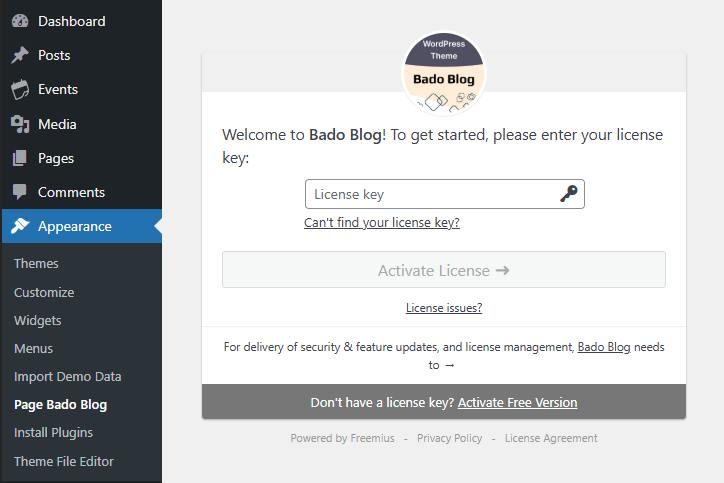Open the License issues? link
The image size is (724, 483).
444,308
